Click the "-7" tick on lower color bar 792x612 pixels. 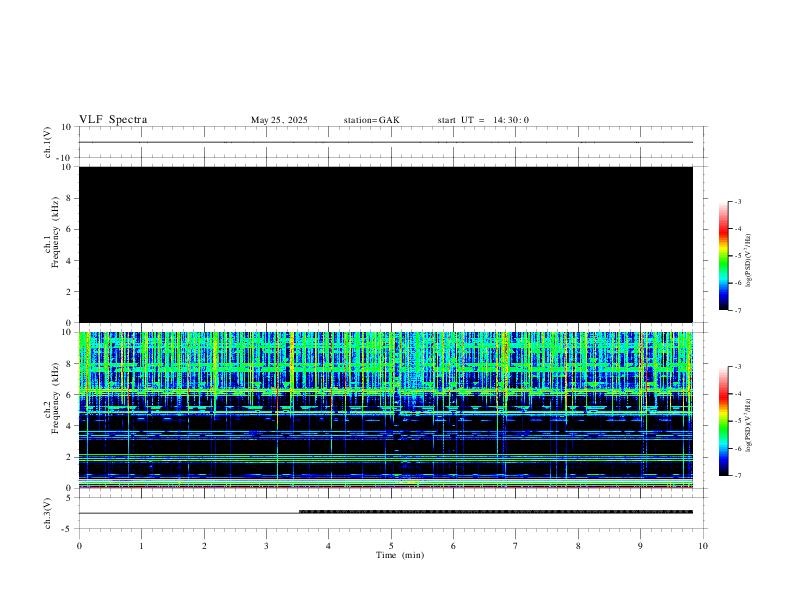coord(738,476)
